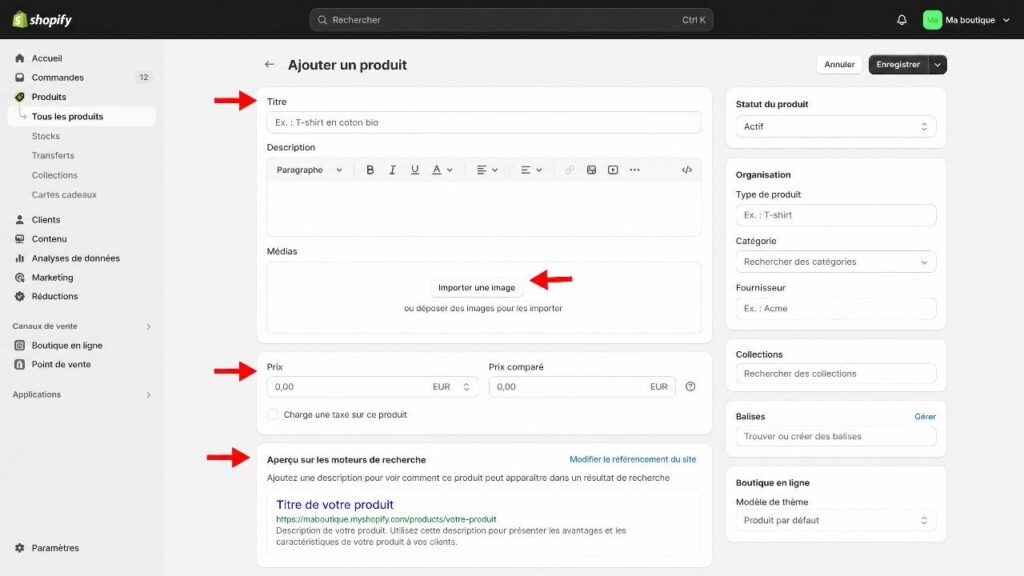The width and height of the screenshot is (1024, 576).
Task: Click the Prix comparé field
Action: [582, 387]
